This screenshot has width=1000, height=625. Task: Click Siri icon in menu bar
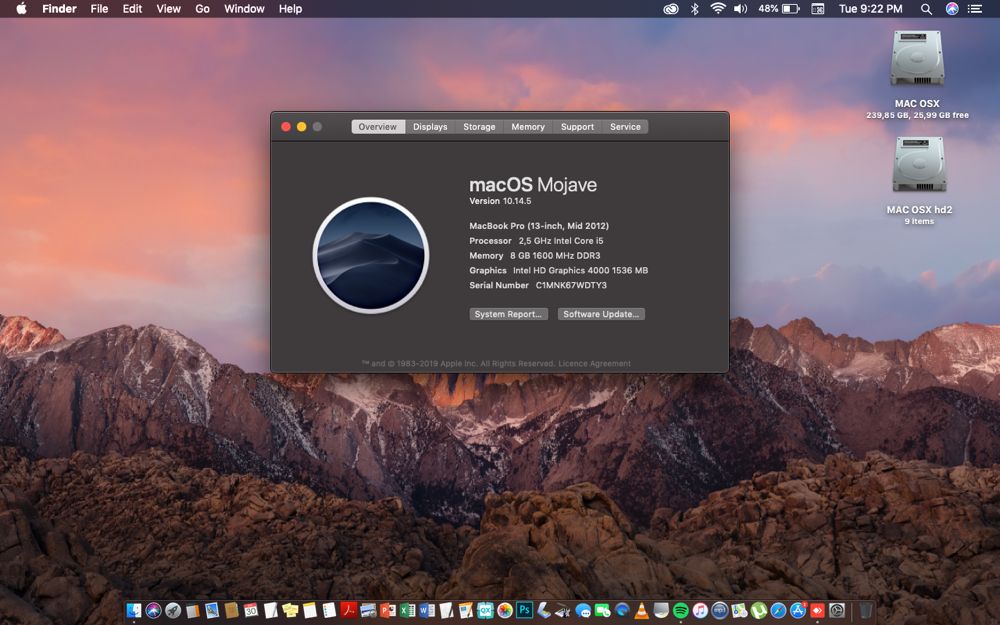pyautogui.click(x=952, y=9)
